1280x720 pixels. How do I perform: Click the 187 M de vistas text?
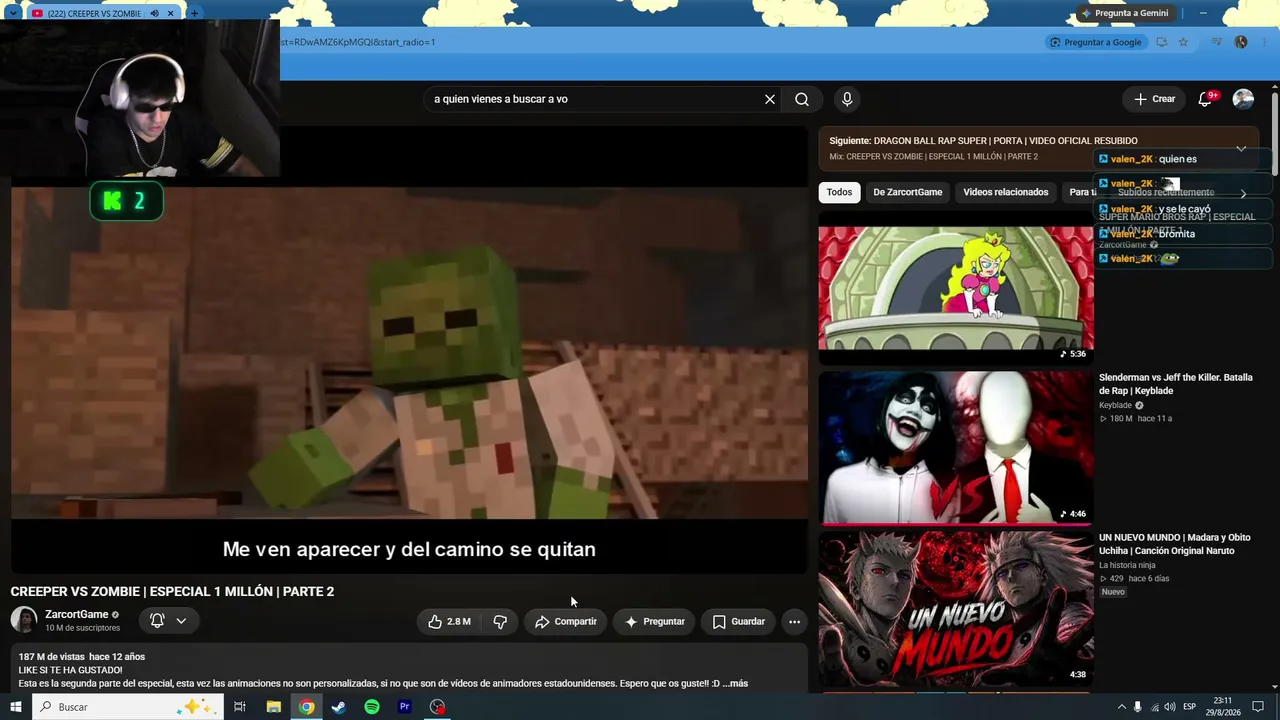(51, 657)
